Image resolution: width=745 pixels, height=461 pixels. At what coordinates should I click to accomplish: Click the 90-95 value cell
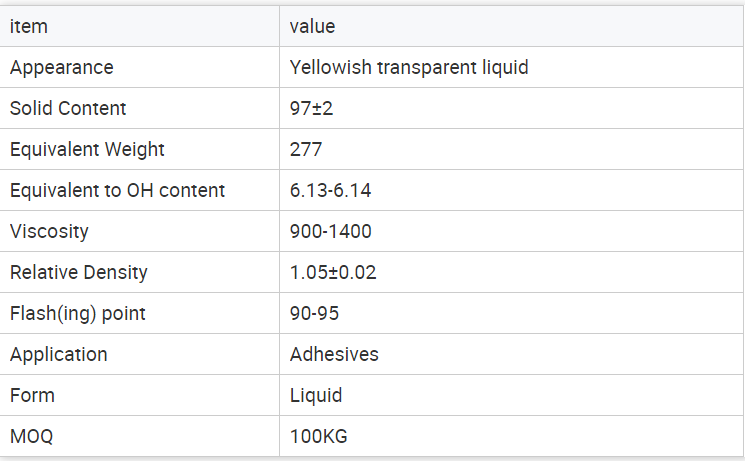pyautogui.click(x=314, y=314)
